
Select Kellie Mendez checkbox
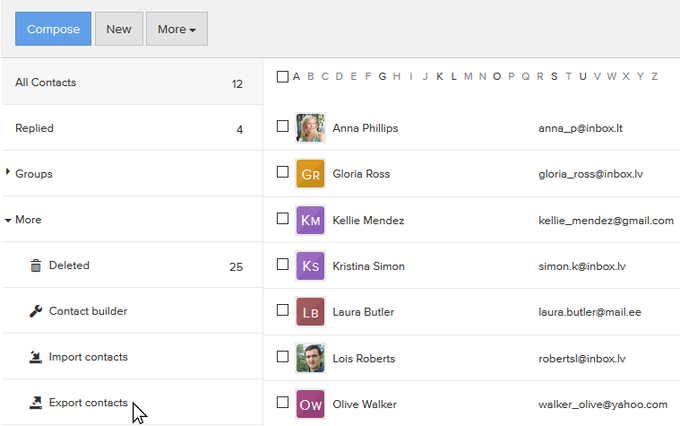282,218
